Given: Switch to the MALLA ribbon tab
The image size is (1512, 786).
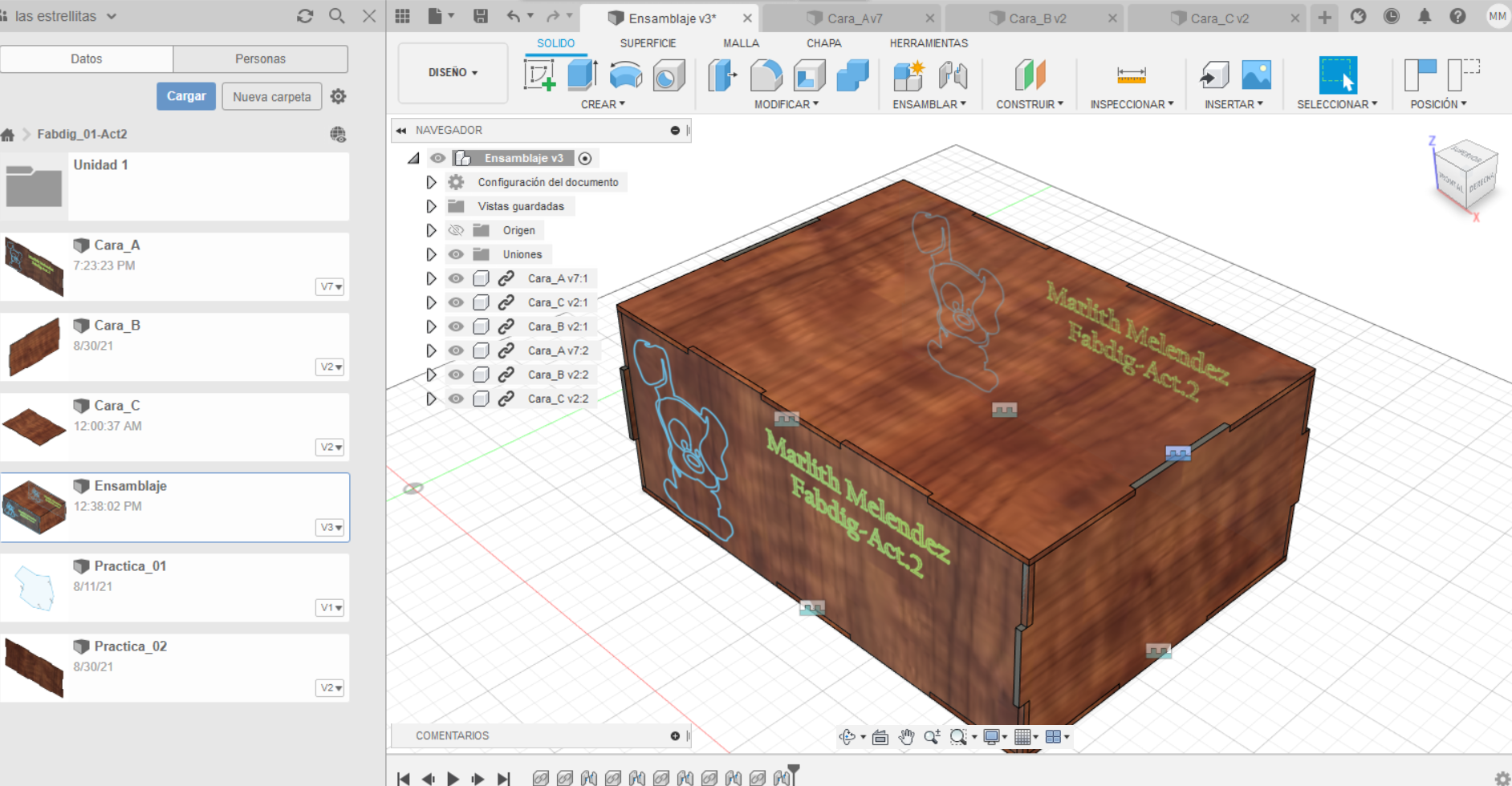Looking at the screenshot, I should pos(741,43).
